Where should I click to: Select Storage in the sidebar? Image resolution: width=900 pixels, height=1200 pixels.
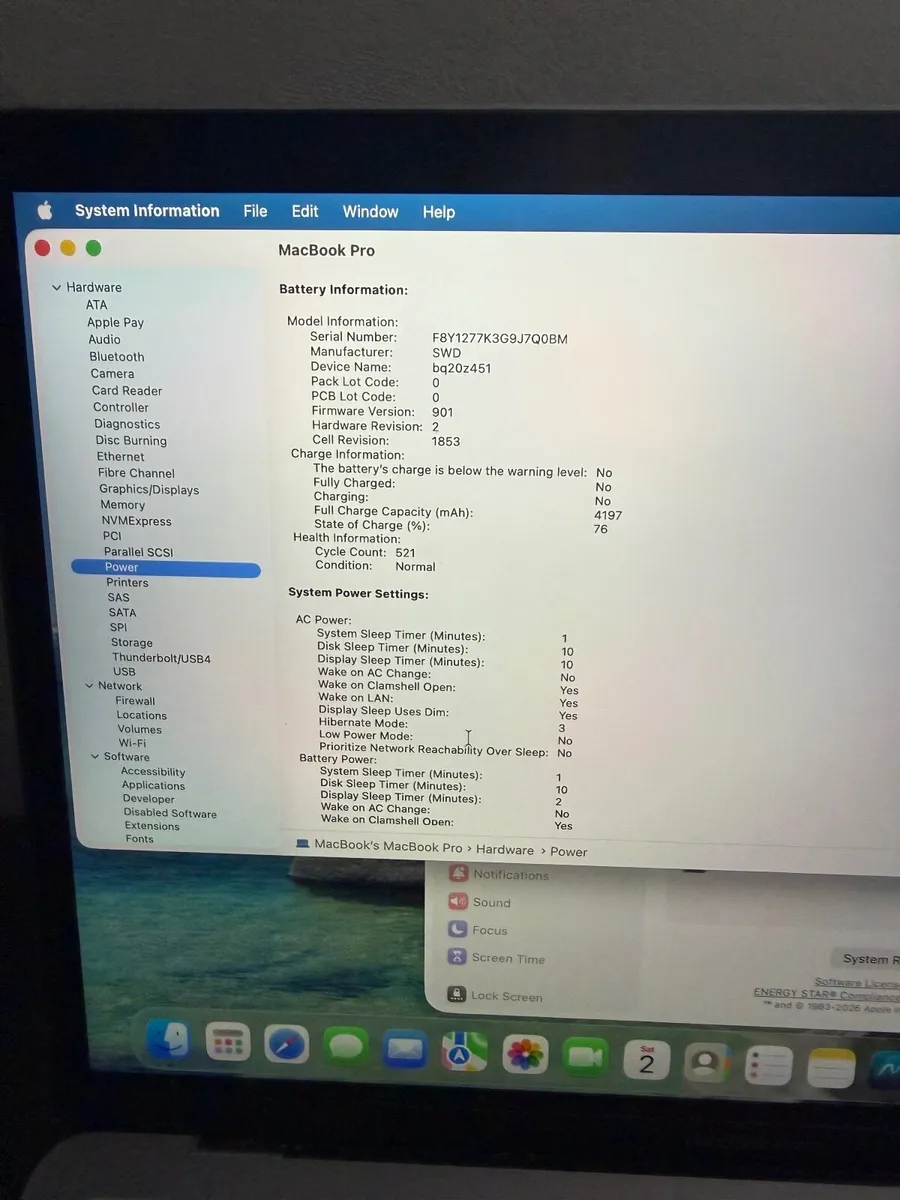(132, 643)
